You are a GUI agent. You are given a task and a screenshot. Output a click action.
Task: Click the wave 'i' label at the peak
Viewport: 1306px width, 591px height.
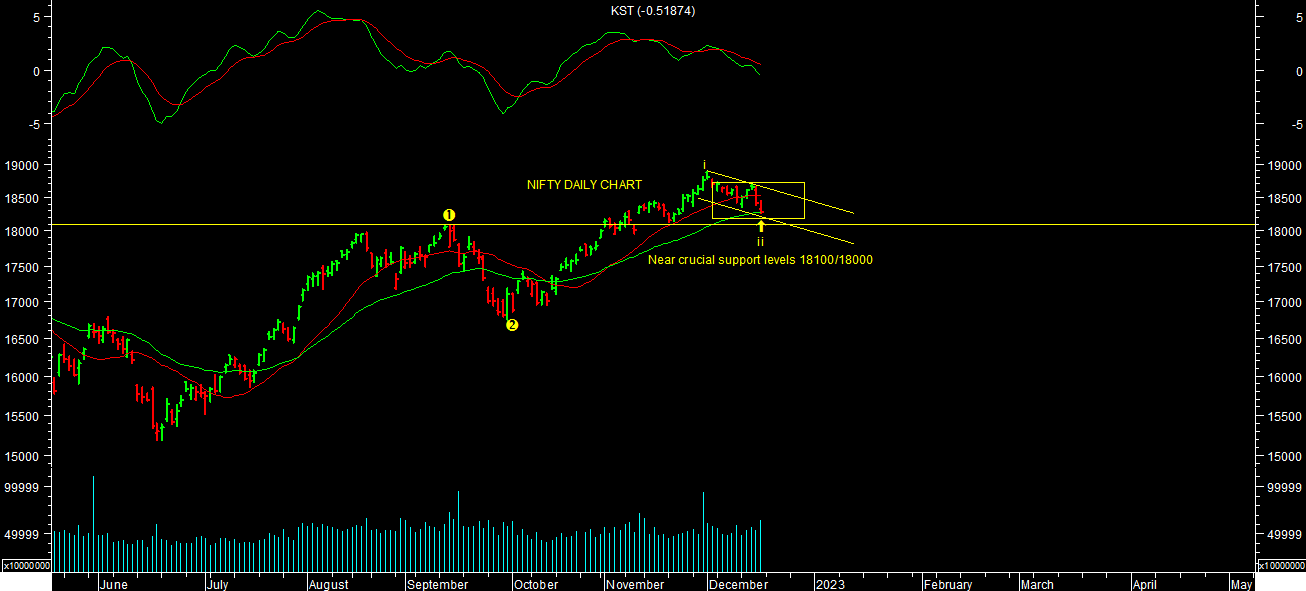pos(704,165)
